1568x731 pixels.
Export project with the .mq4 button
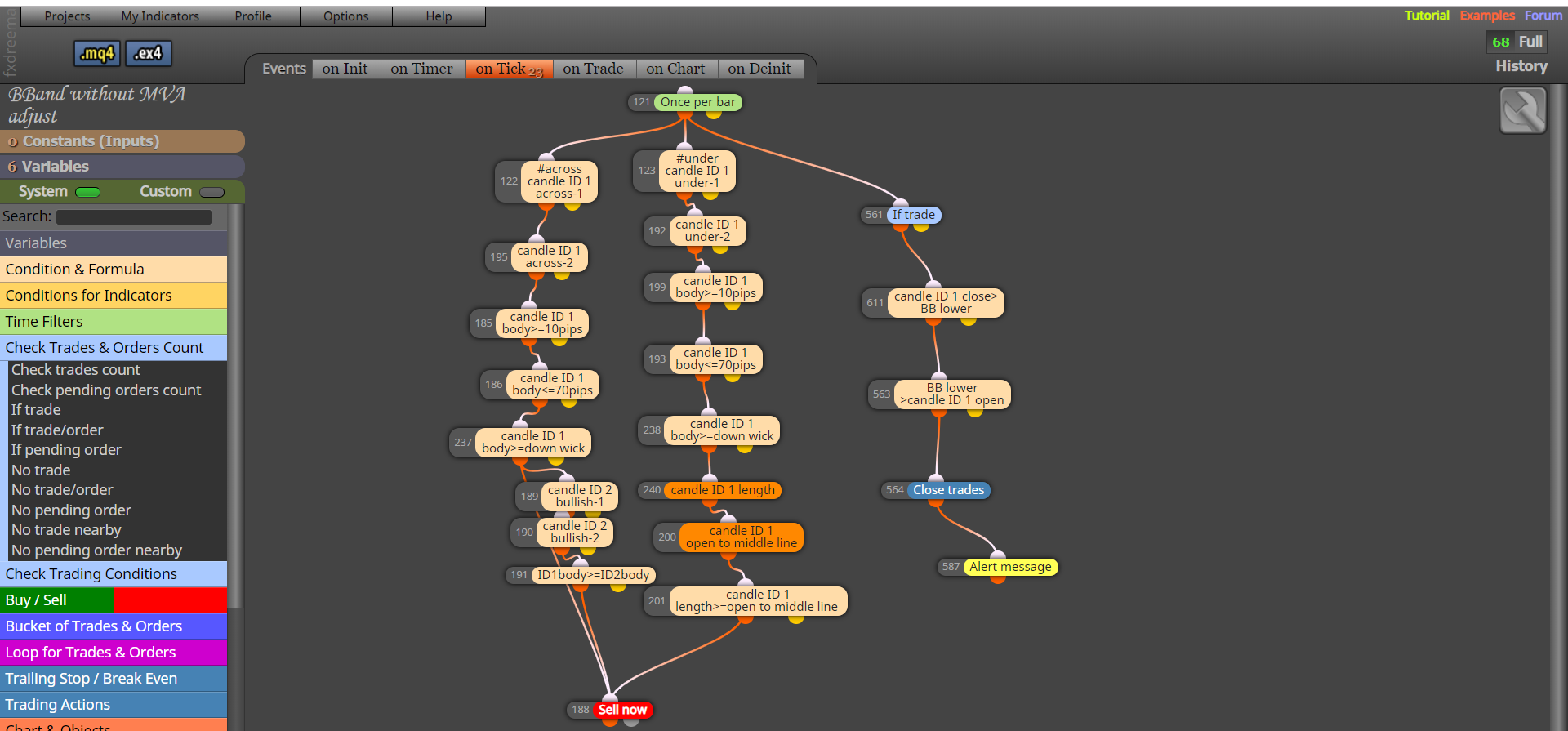pyautogui.click(x=97, y=54)
